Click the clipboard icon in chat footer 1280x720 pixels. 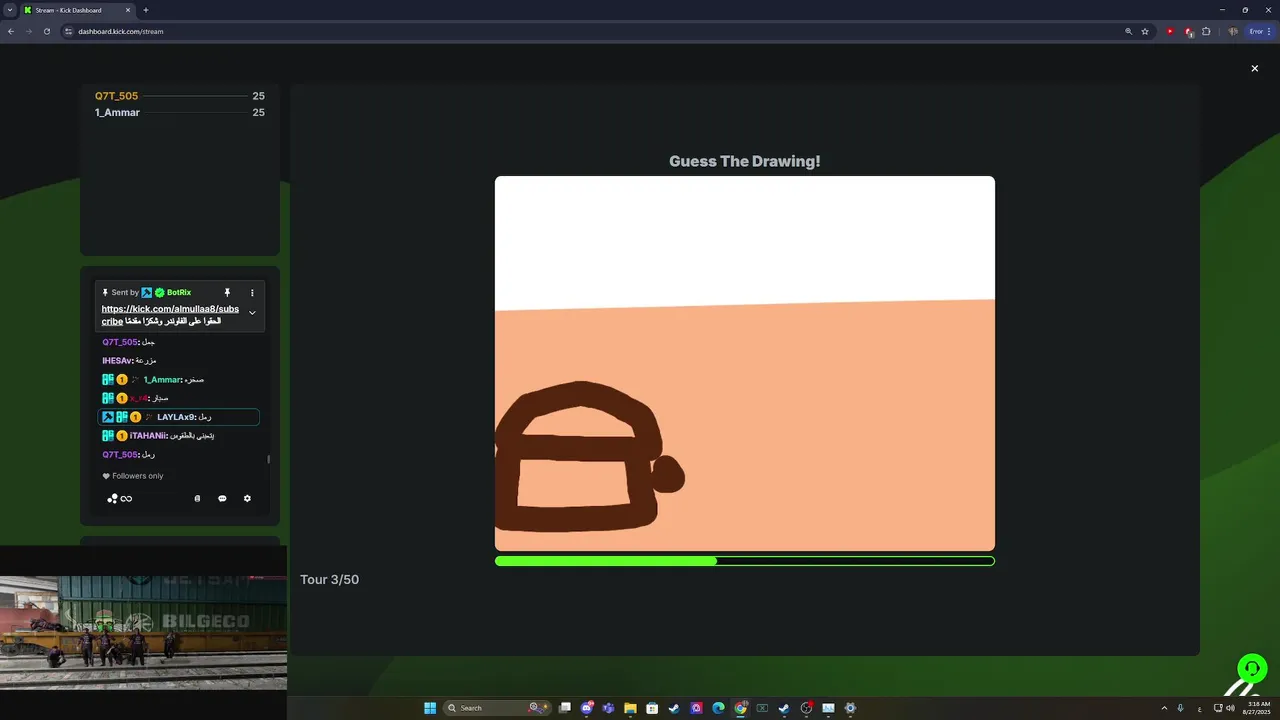point(197,498)
